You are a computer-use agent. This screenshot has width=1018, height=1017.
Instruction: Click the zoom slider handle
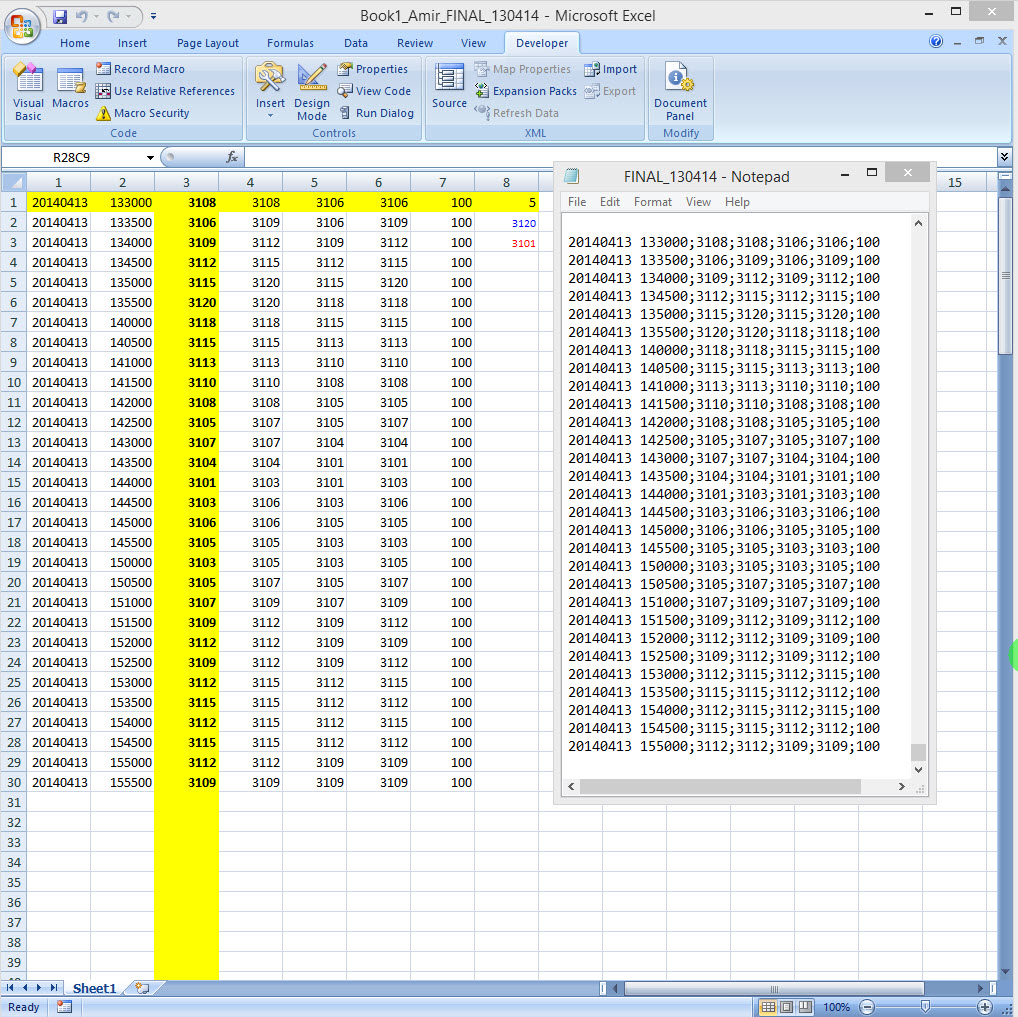pyautogui.click(x=925, y=1007)
